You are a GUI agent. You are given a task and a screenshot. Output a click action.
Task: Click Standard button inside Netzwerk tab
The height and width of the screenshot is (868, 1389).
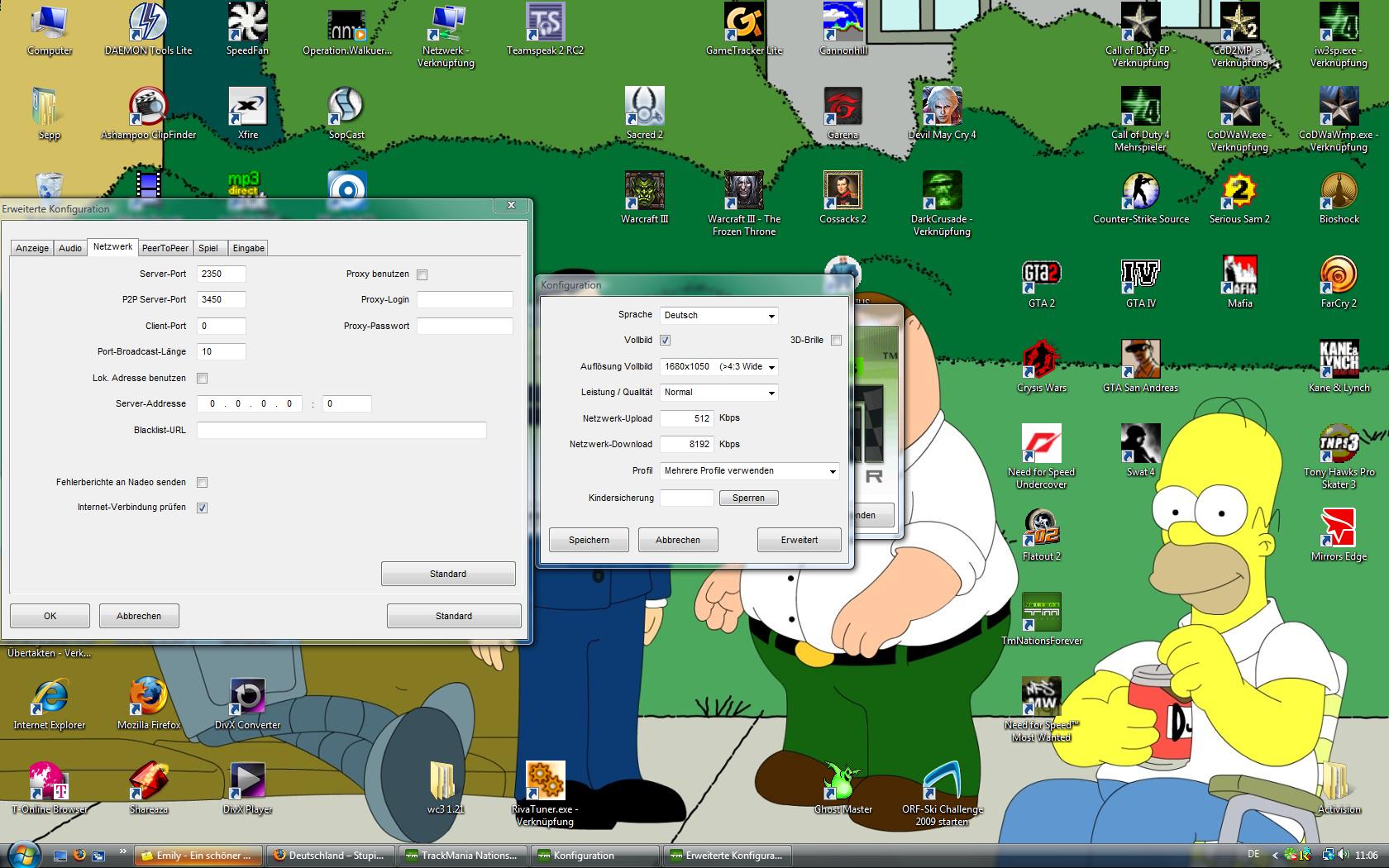pyautogui.click(x=448, y=574)
